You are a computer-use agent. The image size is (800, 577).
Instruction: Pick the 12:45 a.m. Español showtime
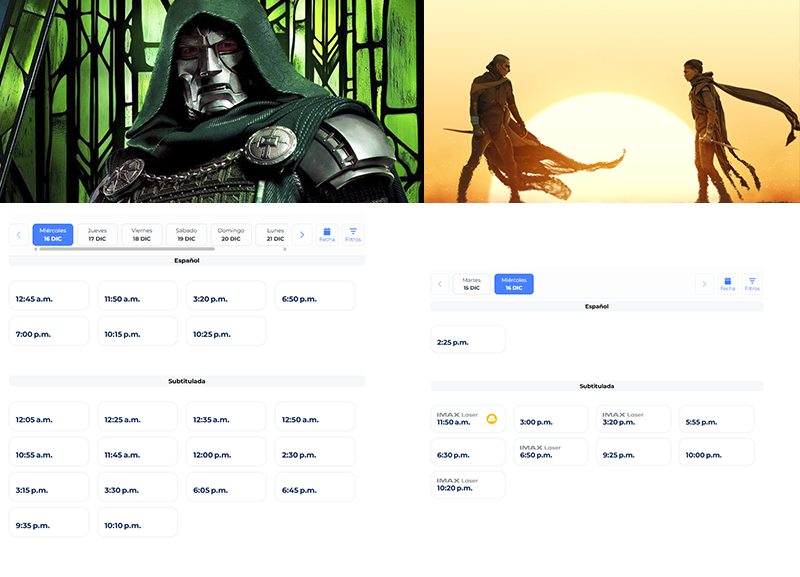49,295
